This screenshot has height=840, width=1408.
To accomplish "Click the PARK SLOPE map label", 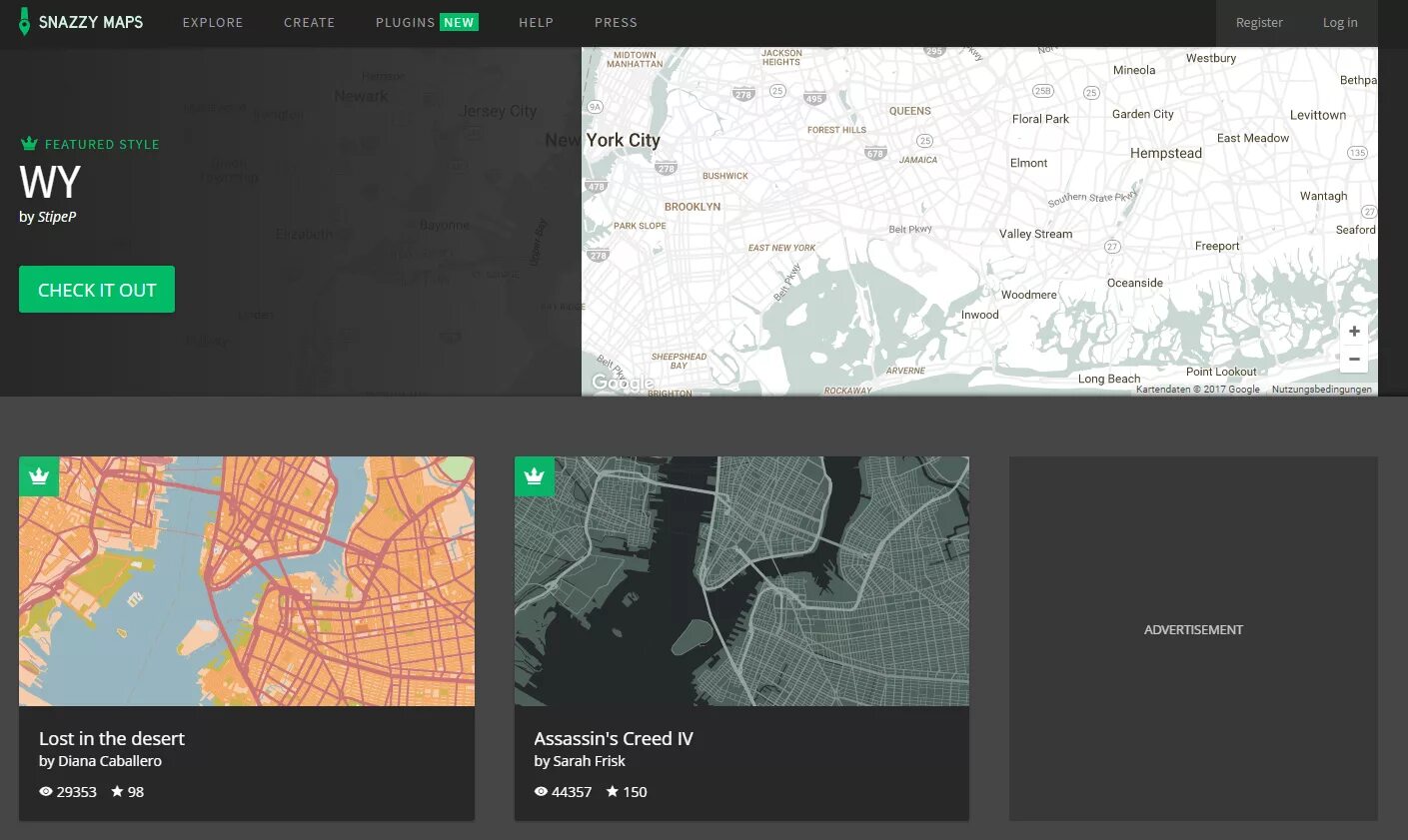I will pos(640,226).
